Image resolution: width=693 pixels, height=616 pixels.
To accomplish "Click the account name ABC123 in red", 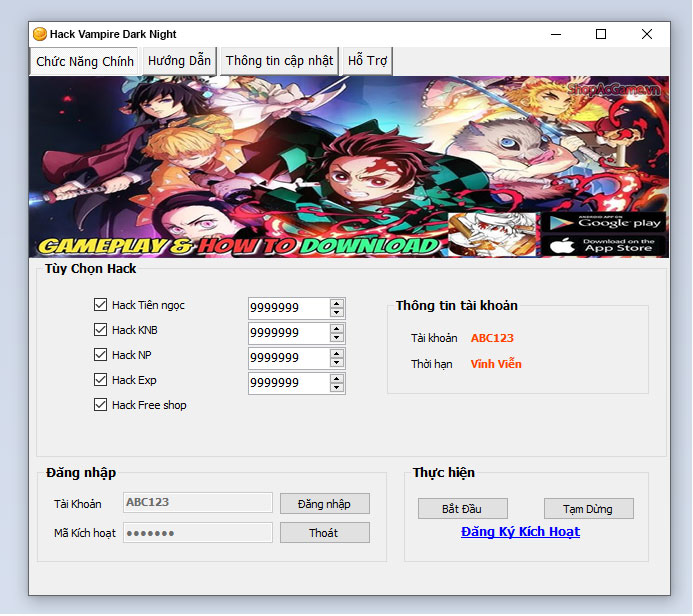I will 492,338.
